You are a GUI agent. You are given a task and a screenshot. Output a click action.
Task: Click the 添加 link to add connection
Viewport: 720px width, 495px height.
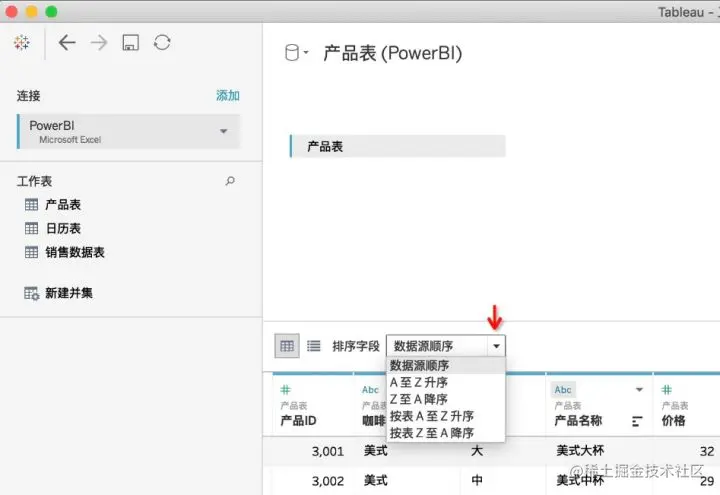pyautogui.click(x=228, y=96)
